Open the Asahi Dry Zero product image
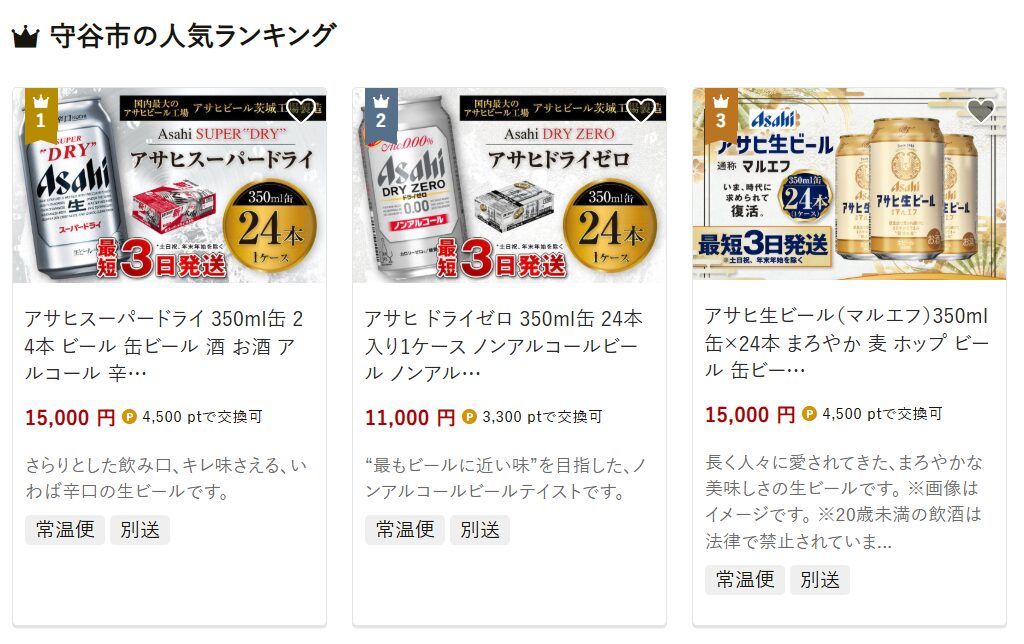The height and width of the screenshot is (644, 1024). [x=509, y=185]
